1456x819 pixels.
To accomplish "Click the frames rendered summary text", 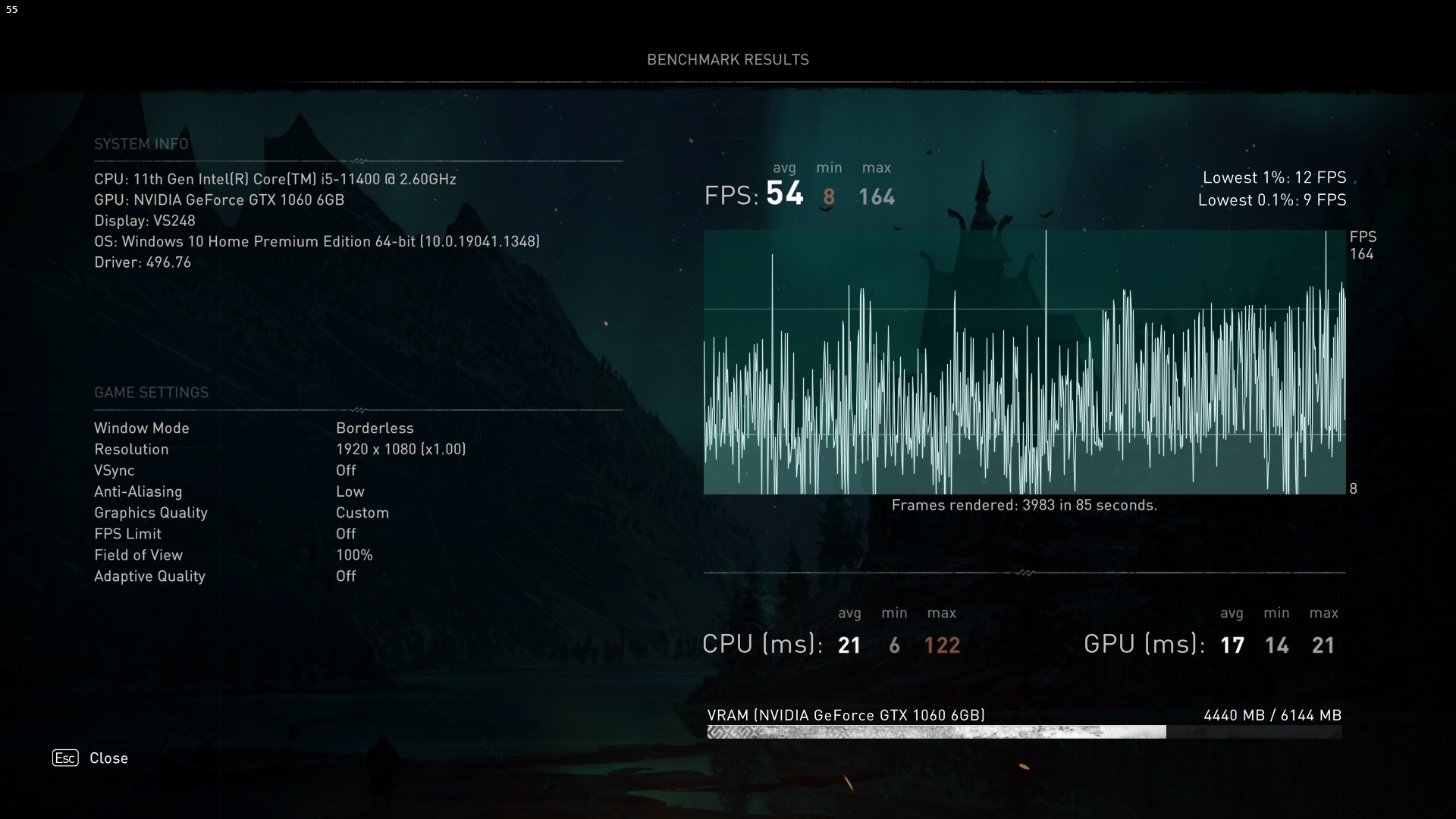I will [x=1024, y=506].
